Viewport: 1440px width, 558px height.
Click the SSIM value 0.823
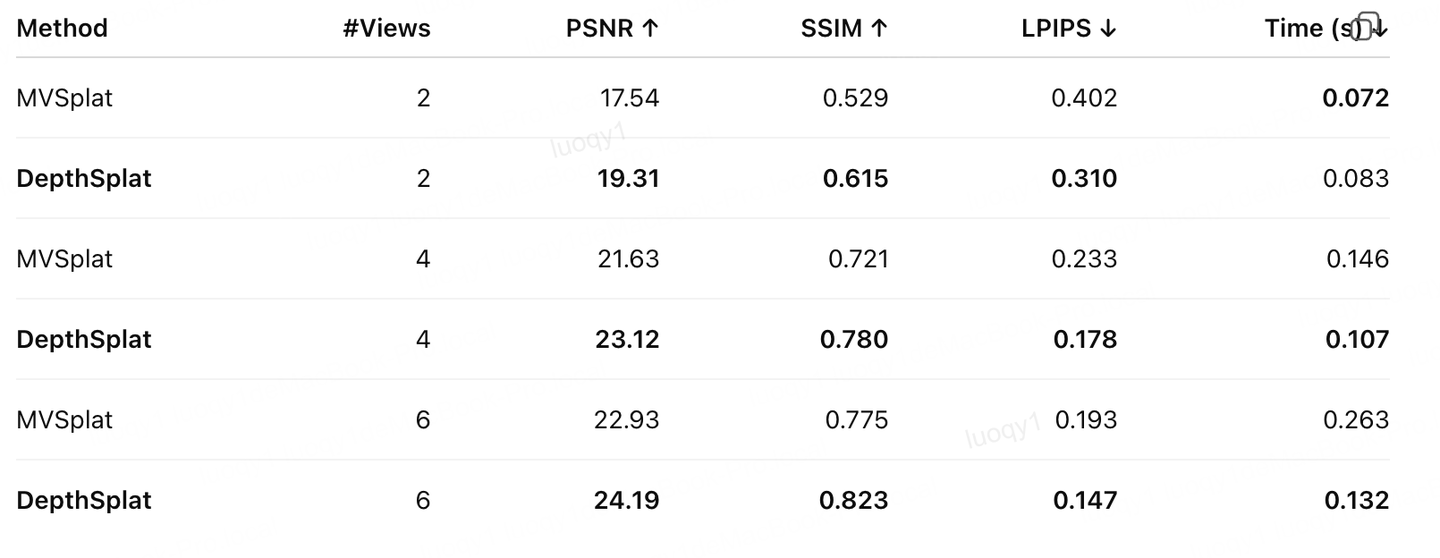tap(854, 500)
